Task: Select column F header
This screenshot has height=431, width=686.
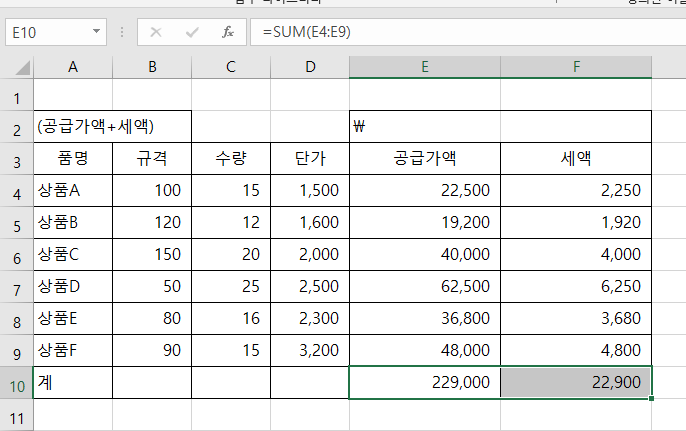Action: pyautogui.click(x=576, y=67)
